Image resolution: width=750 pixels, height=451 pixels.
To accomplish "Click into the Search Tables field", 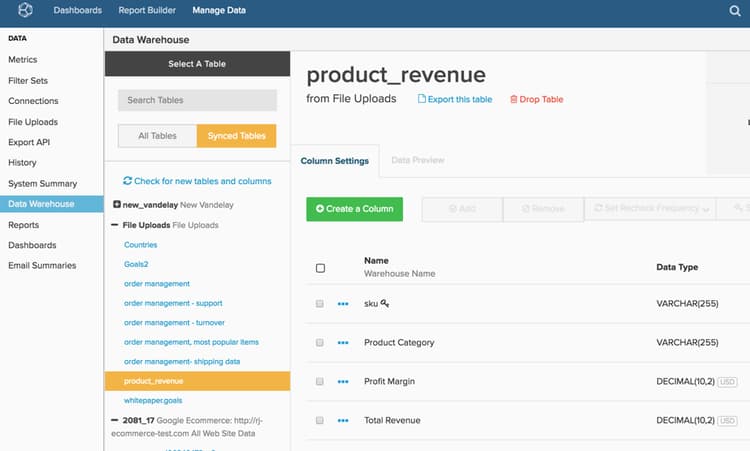I will tap(197, 100).
